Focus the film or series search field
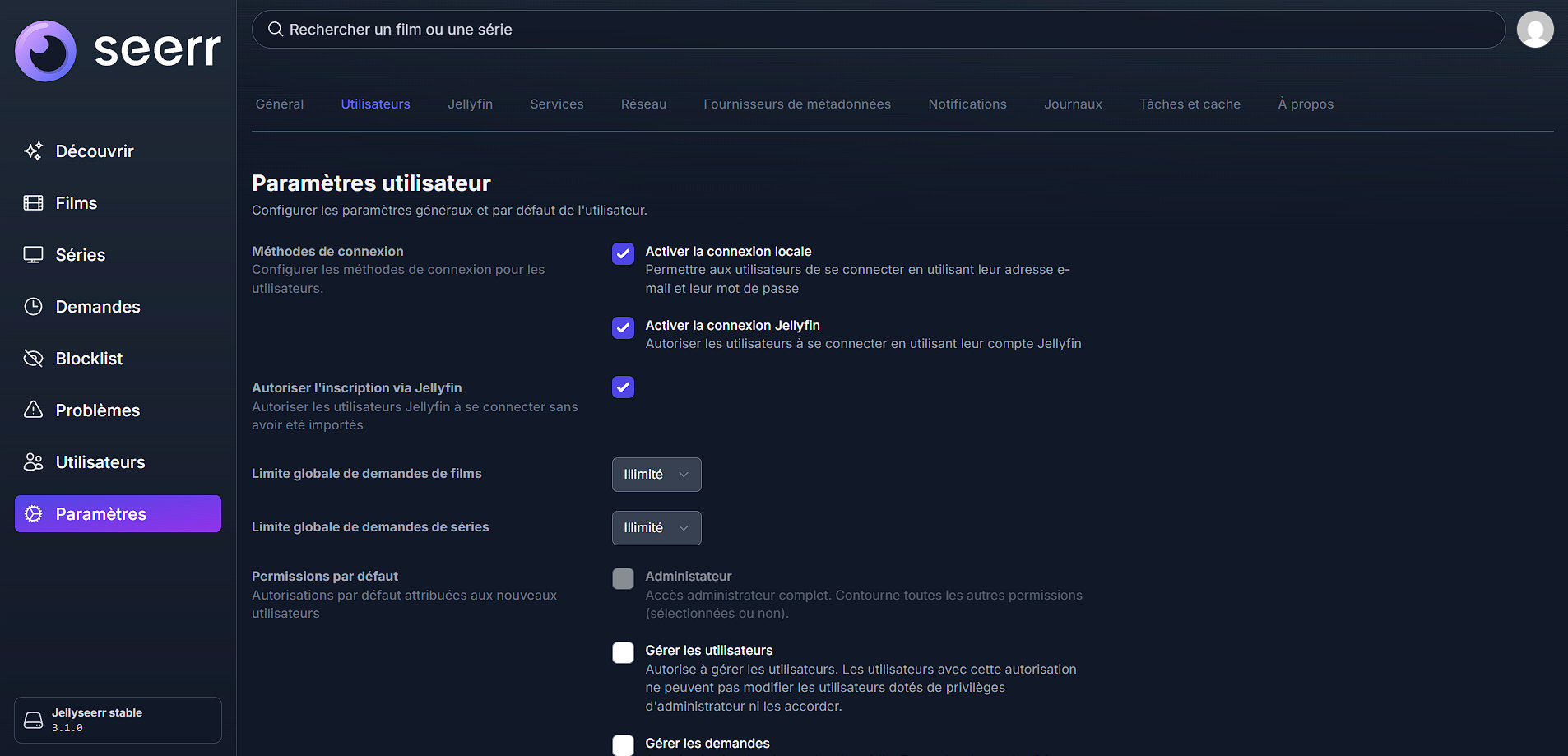 879,30
